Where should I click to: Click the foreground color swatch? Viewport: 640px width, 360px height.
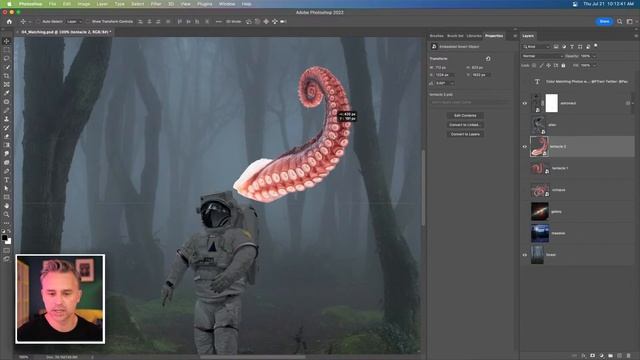tap(4, 238)
